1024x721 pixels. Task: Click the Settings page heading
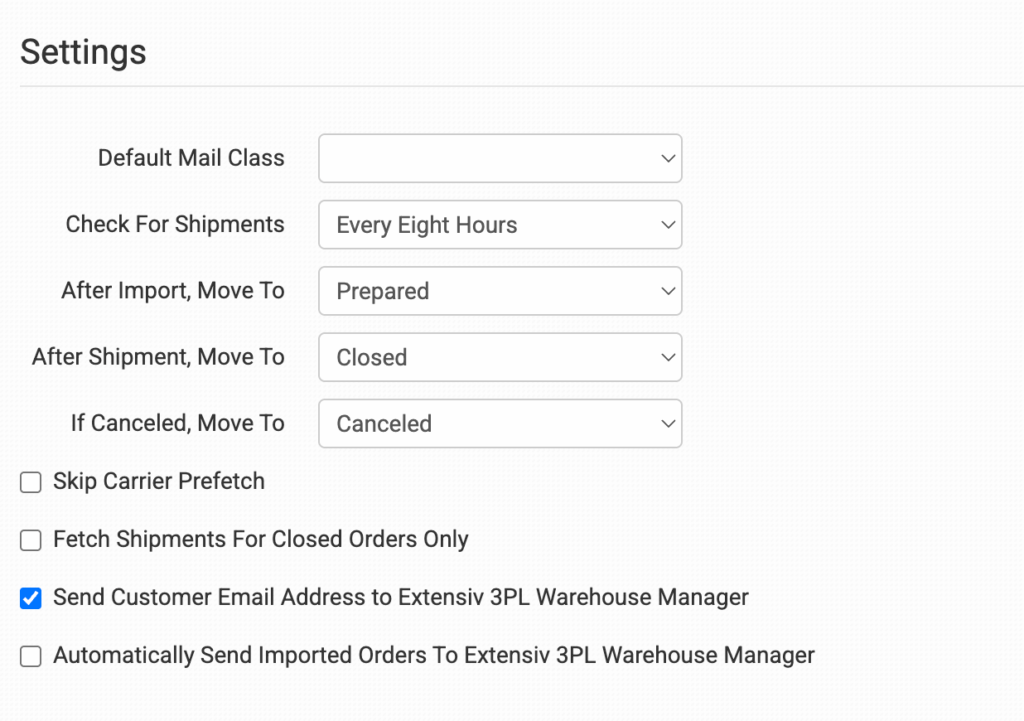[x=83, y=52]
